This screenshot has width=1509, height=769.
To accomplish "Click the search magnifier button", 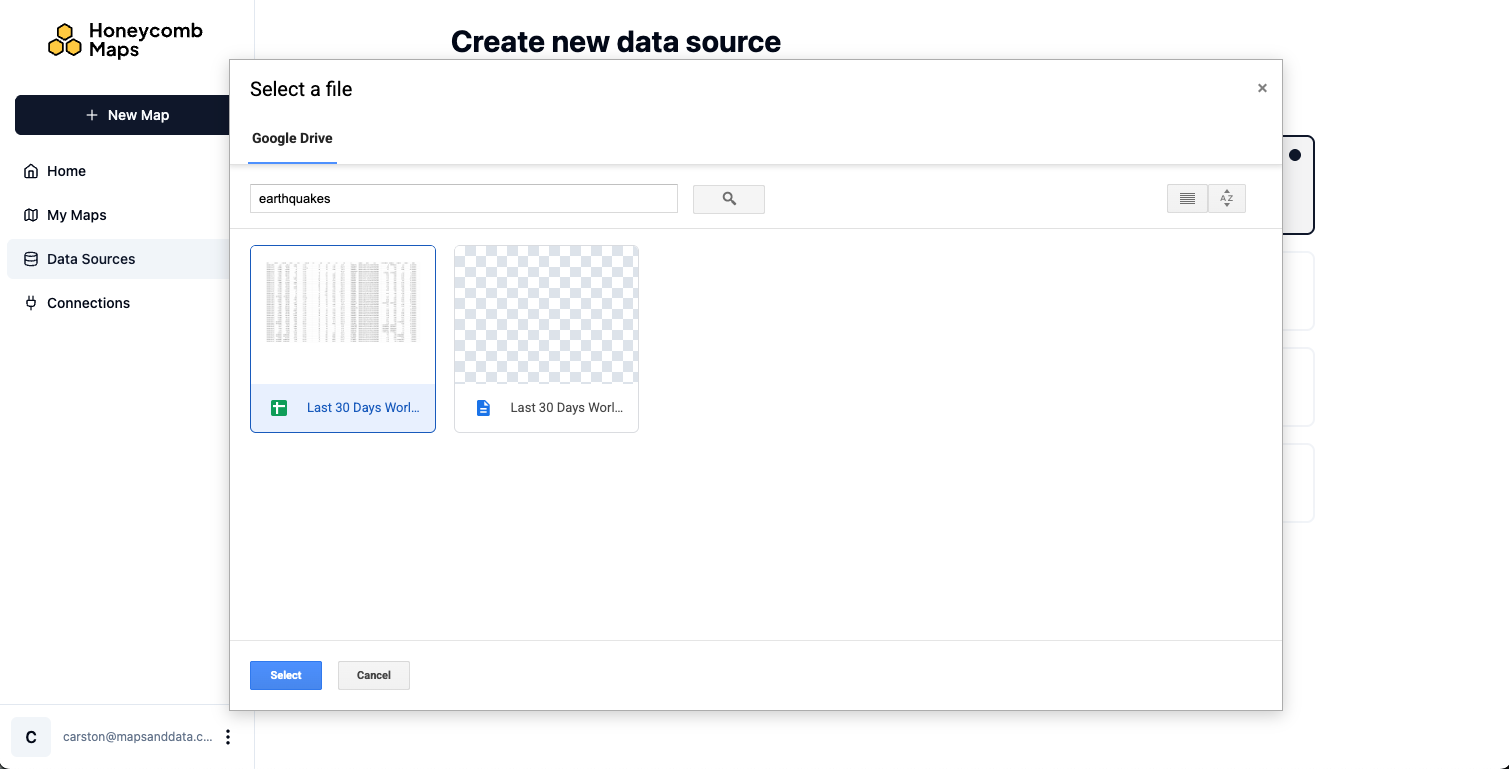I will click(728, 198).
